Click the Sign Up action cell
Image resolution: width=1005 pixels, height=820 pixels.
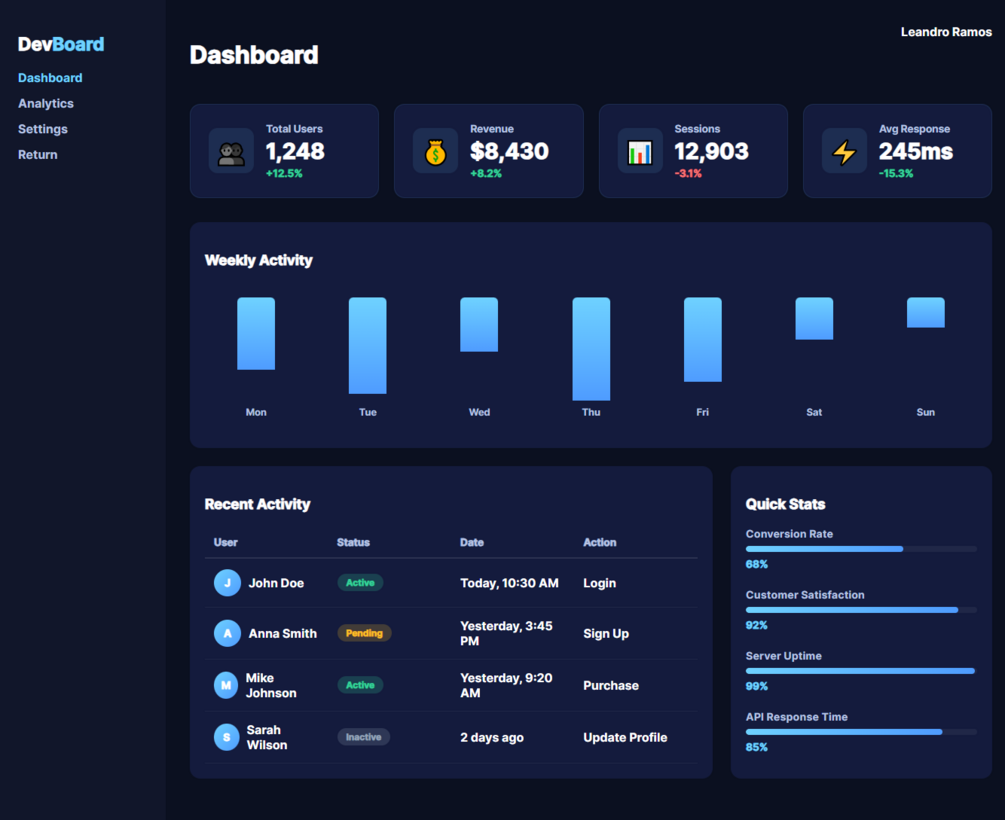606,633
